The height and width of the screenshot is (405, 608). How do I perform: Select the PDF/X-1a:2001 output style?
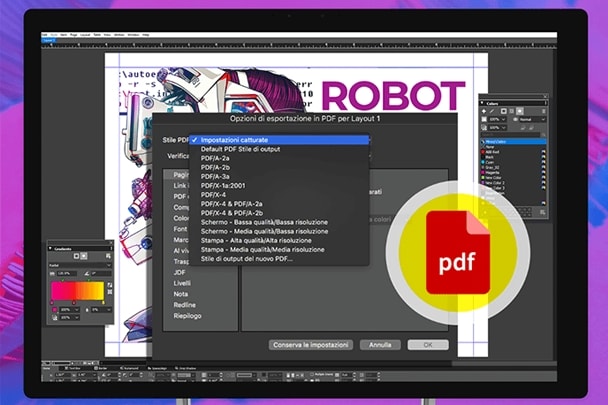(280, 185)
